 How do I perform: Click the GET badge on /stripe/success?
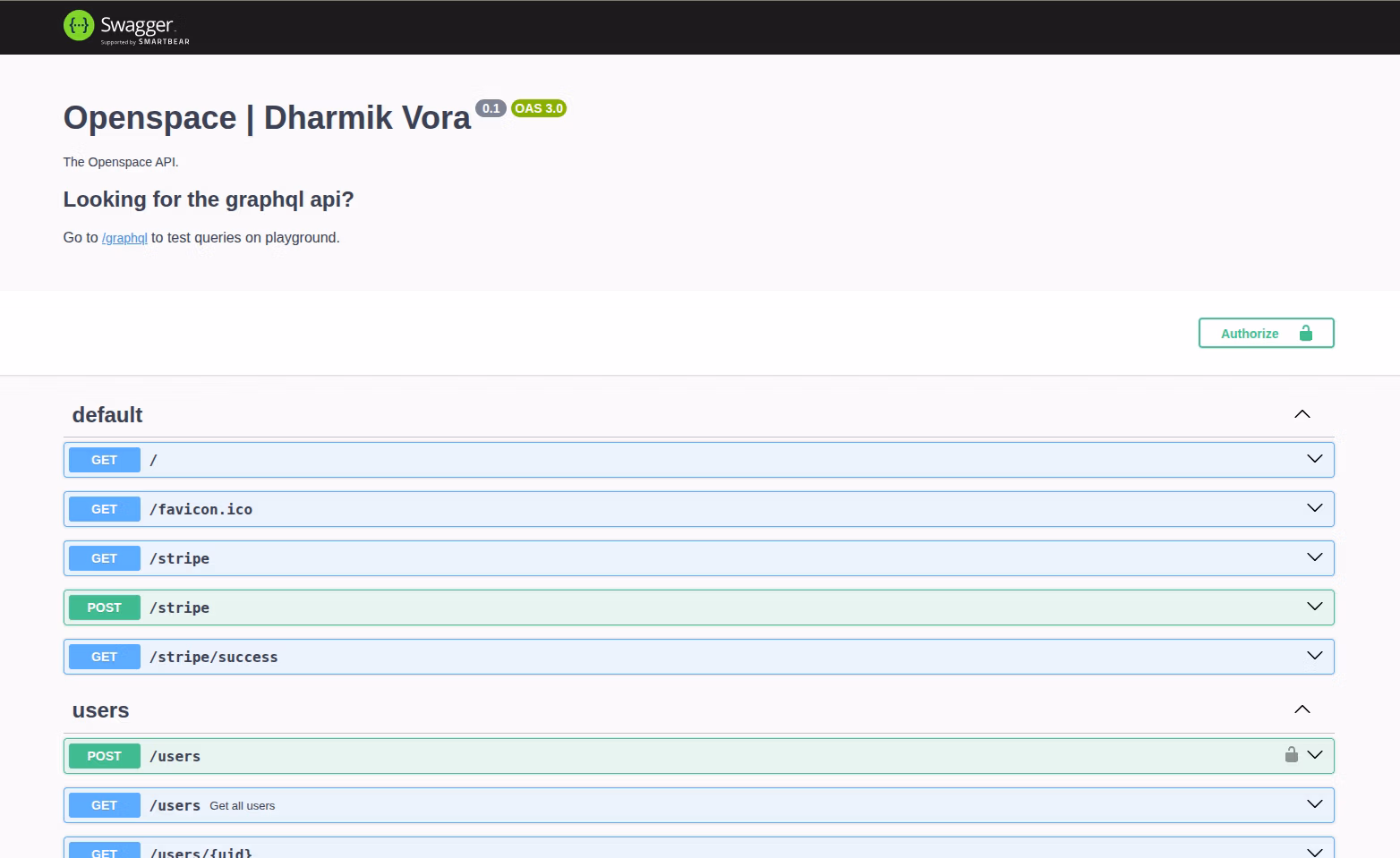[105, 657]
